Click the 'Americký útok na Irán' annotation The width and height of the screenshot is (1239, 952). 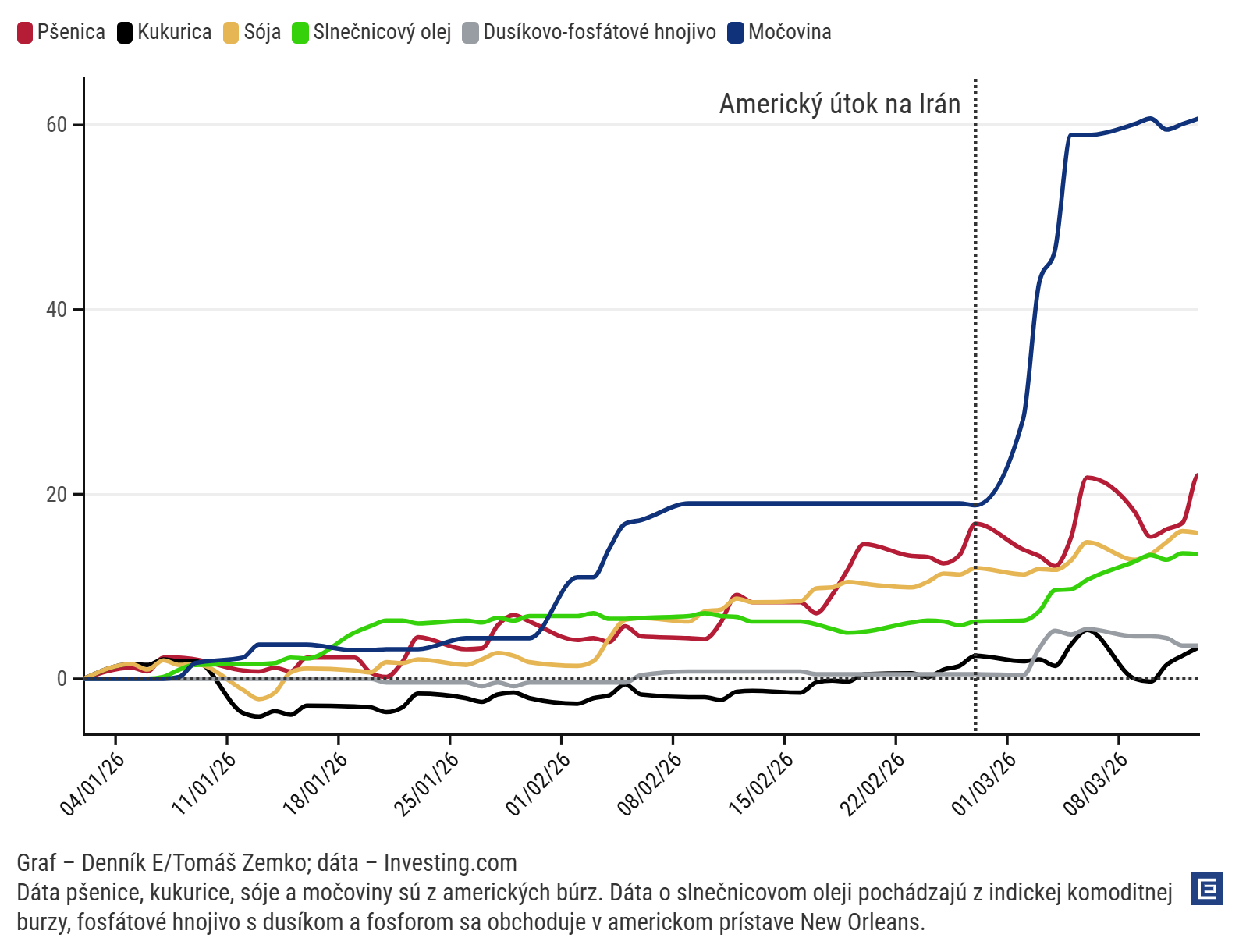point(840,104)
